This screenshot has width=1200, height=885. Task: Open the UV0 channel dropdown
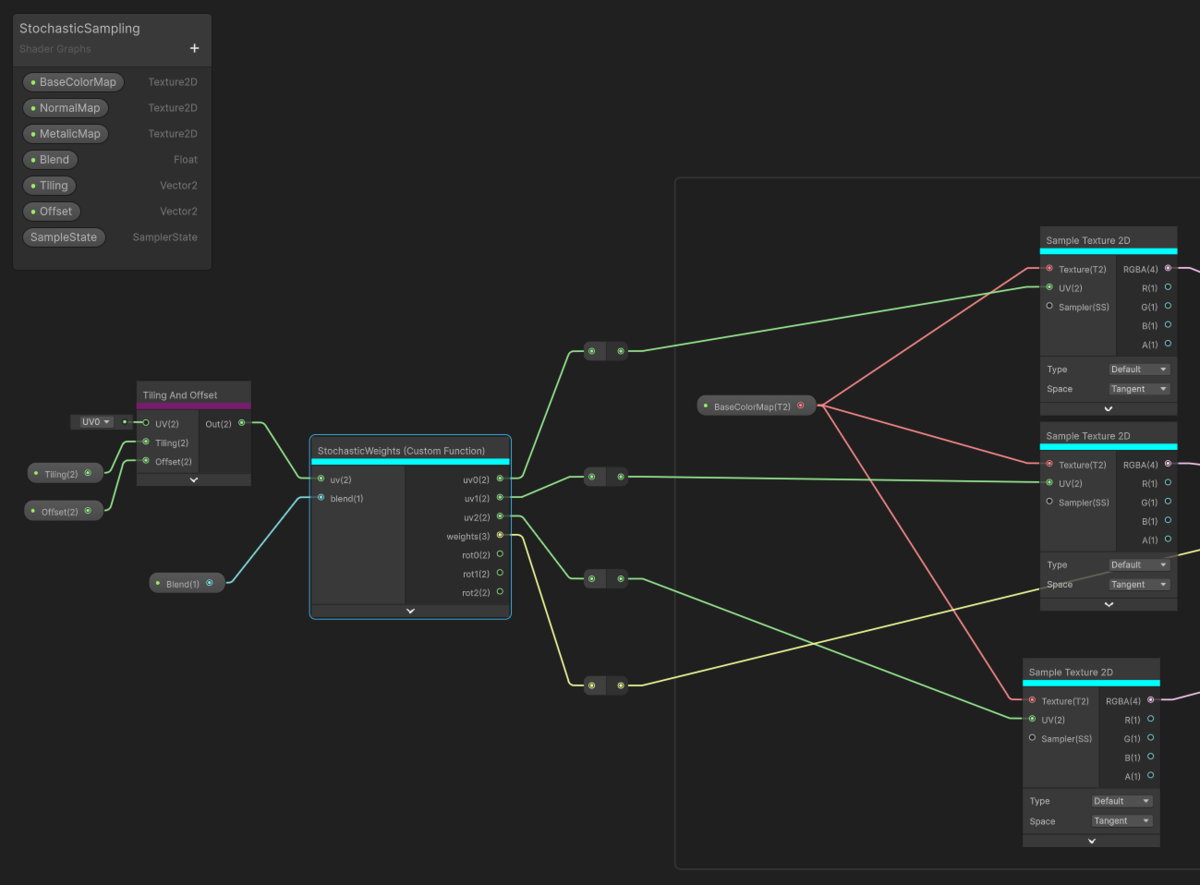(x=96, y=422)
